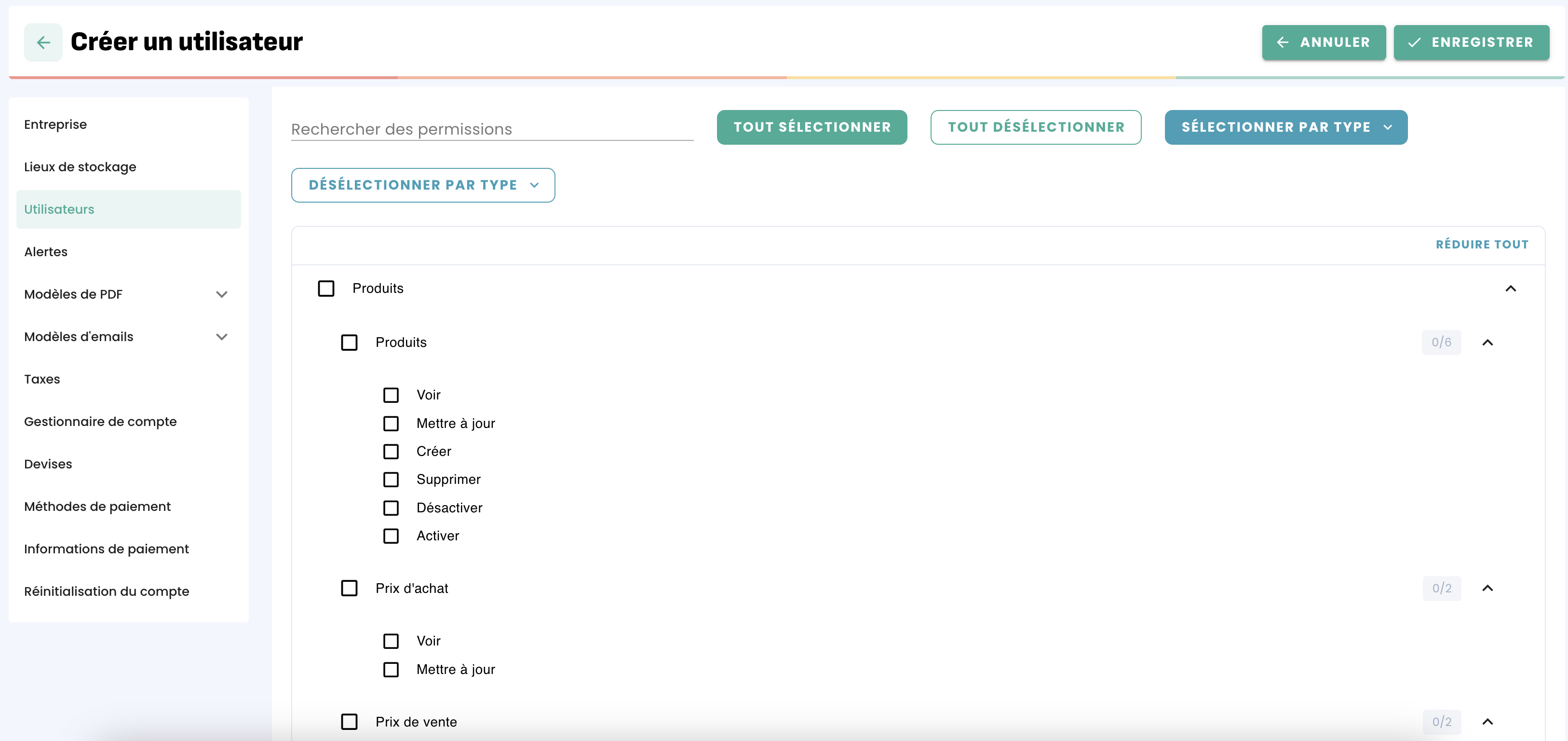Open the Sélectionner par type dropdown
Screen dimensions: 1568x741
[1285, 127]
